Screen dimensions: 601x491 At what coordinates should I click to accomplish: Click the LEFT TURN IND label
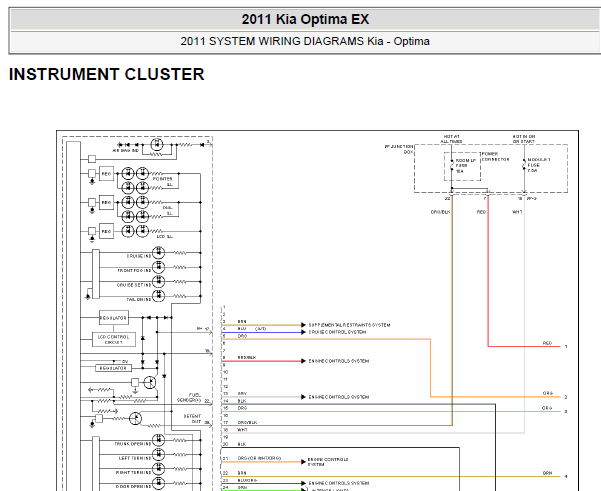pyautogui.click(x=135, y=458)
